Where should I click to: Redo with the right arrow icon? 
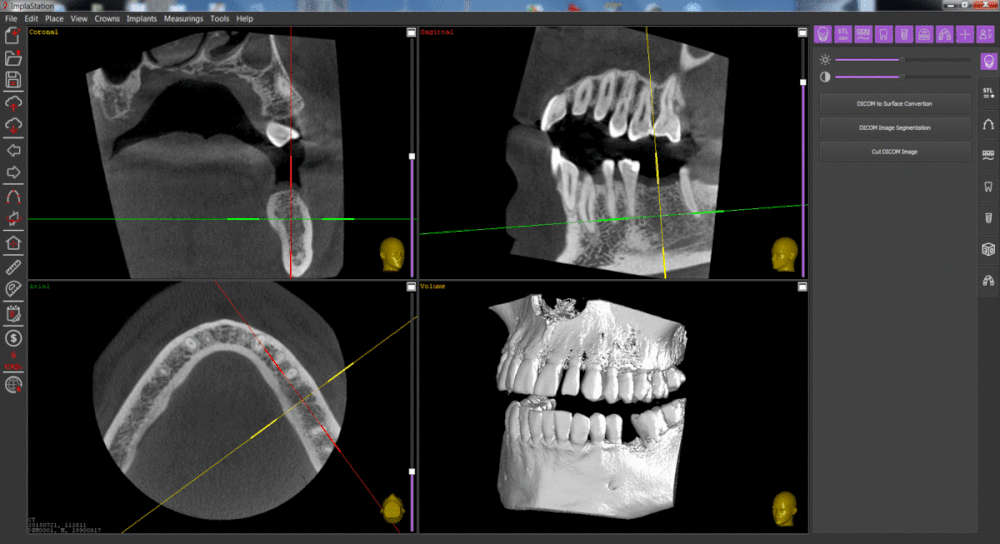tap(13, 172)
